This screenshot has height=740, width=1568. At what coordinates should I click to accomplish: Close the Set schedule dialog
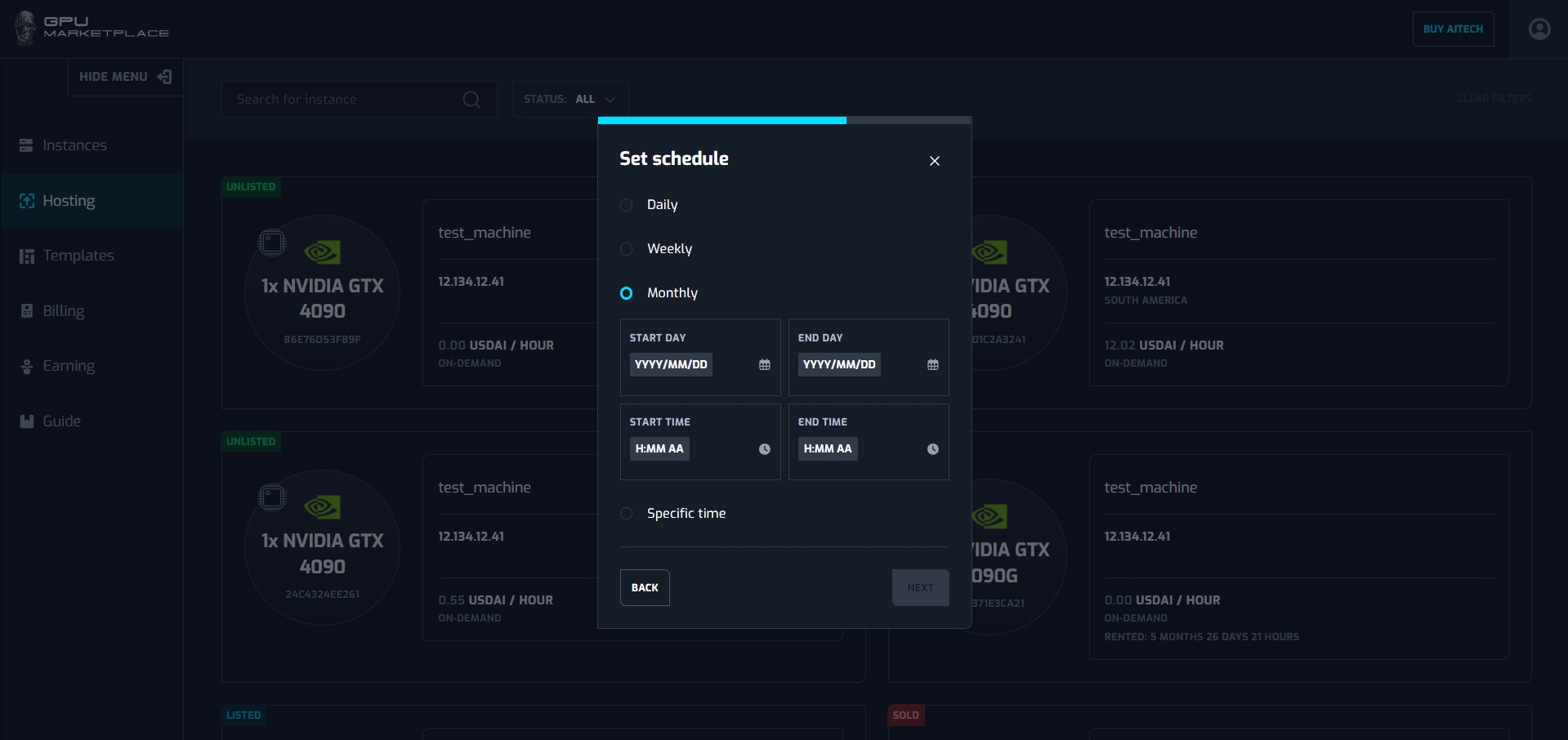point(934,161)
